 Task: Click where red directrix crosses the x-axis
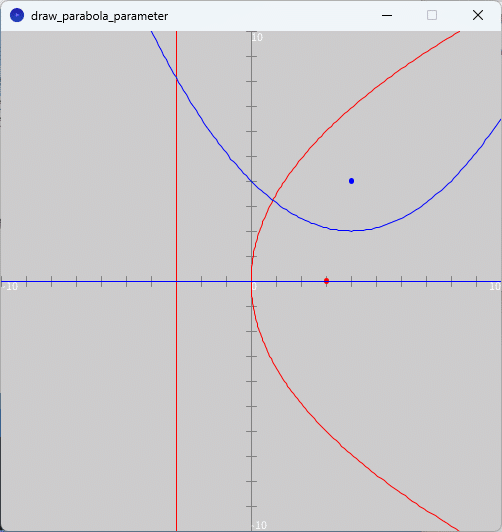176,281
